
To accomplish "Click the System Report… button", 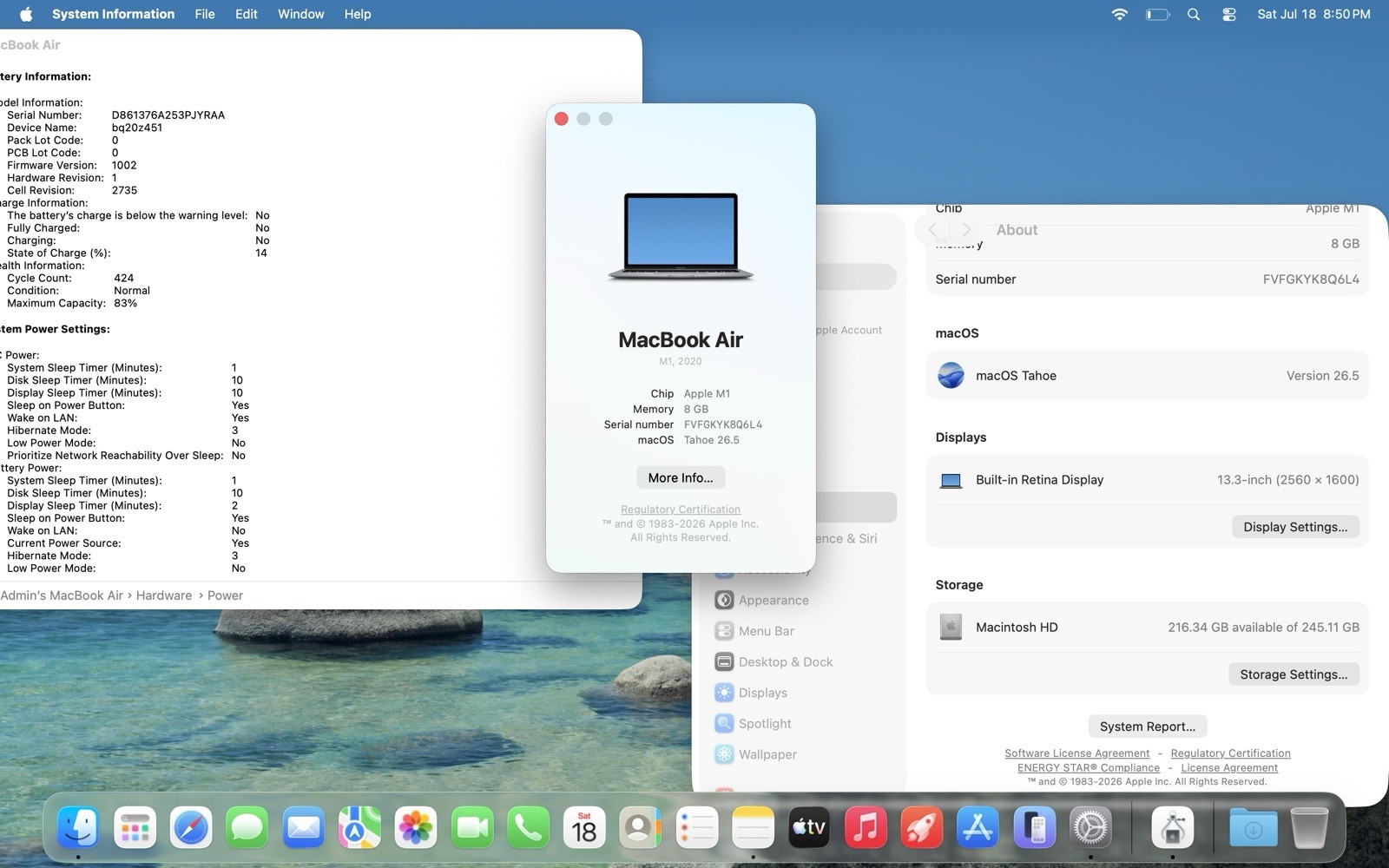I will click(x=1148, y=727).
